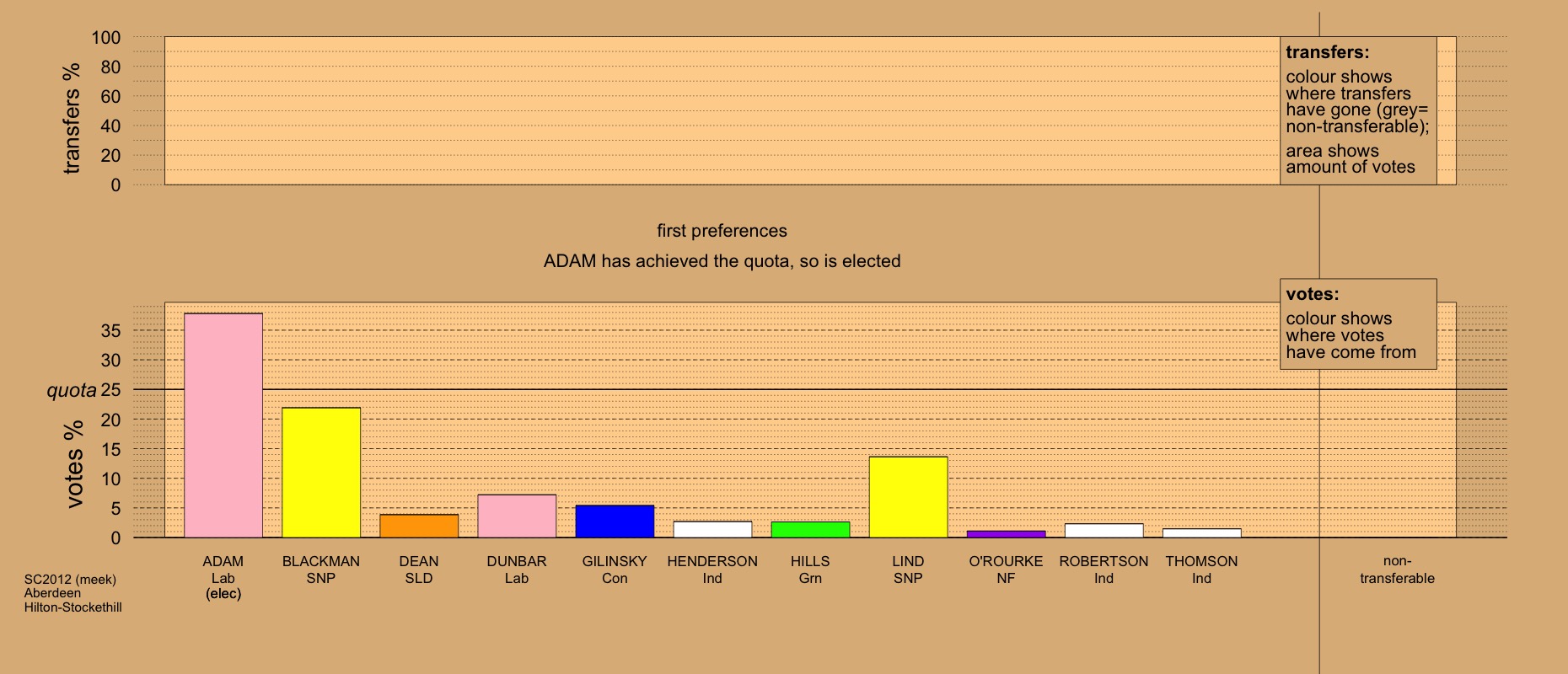Screen dimensions: 1568x674
Task: Click the LIND SNP candidate label
Action: (908, 570)
